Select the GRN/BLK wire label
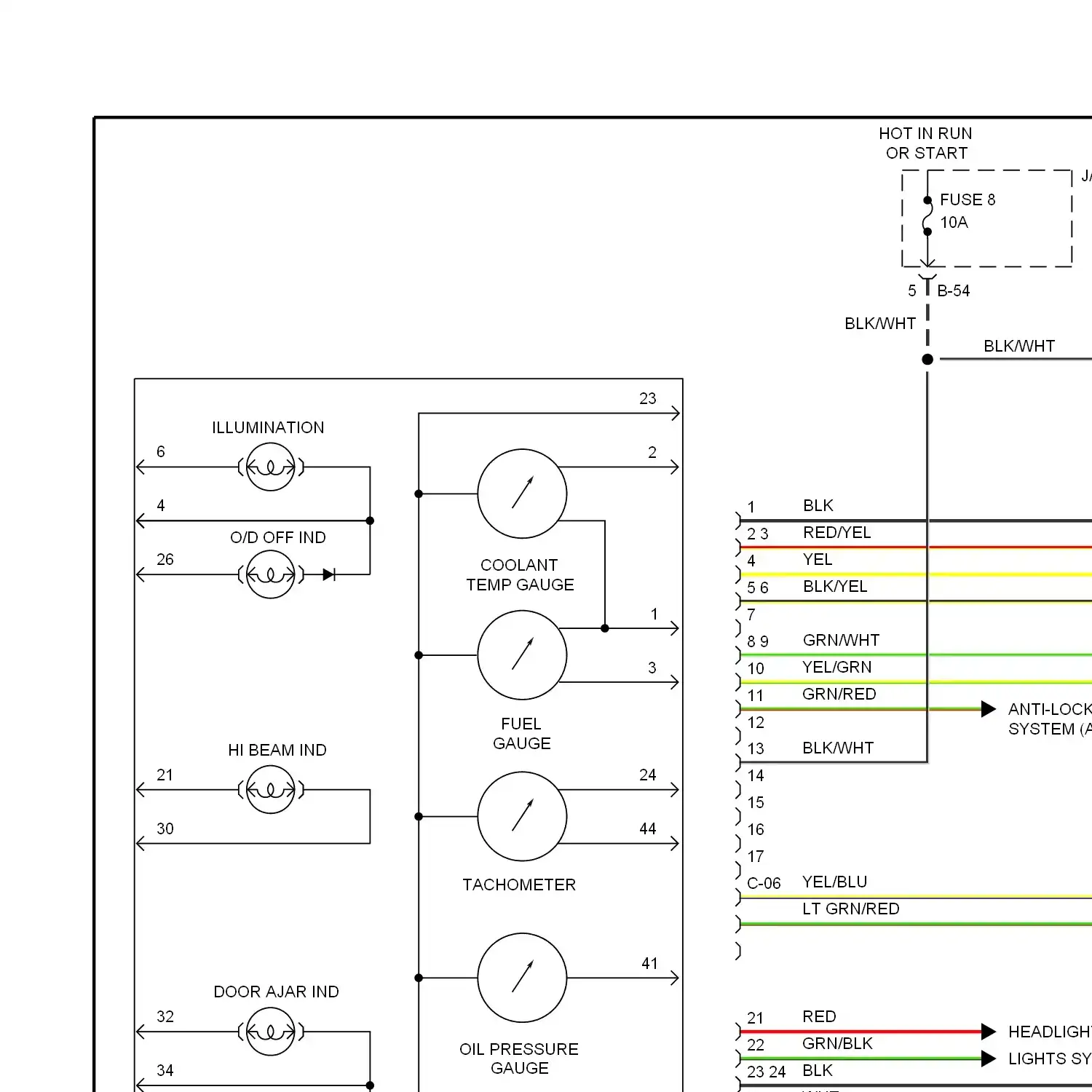This screenshot has height=1092, width=1092. pyautogui.click(x=837, y=1043)
